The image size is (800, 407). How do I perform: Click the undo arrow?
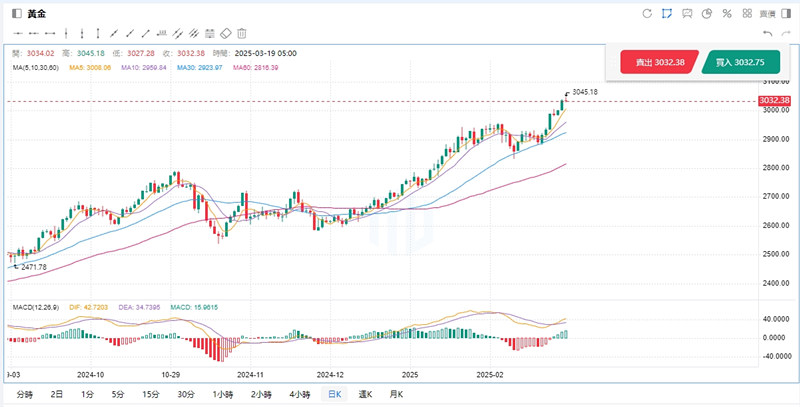coord(767,33)
